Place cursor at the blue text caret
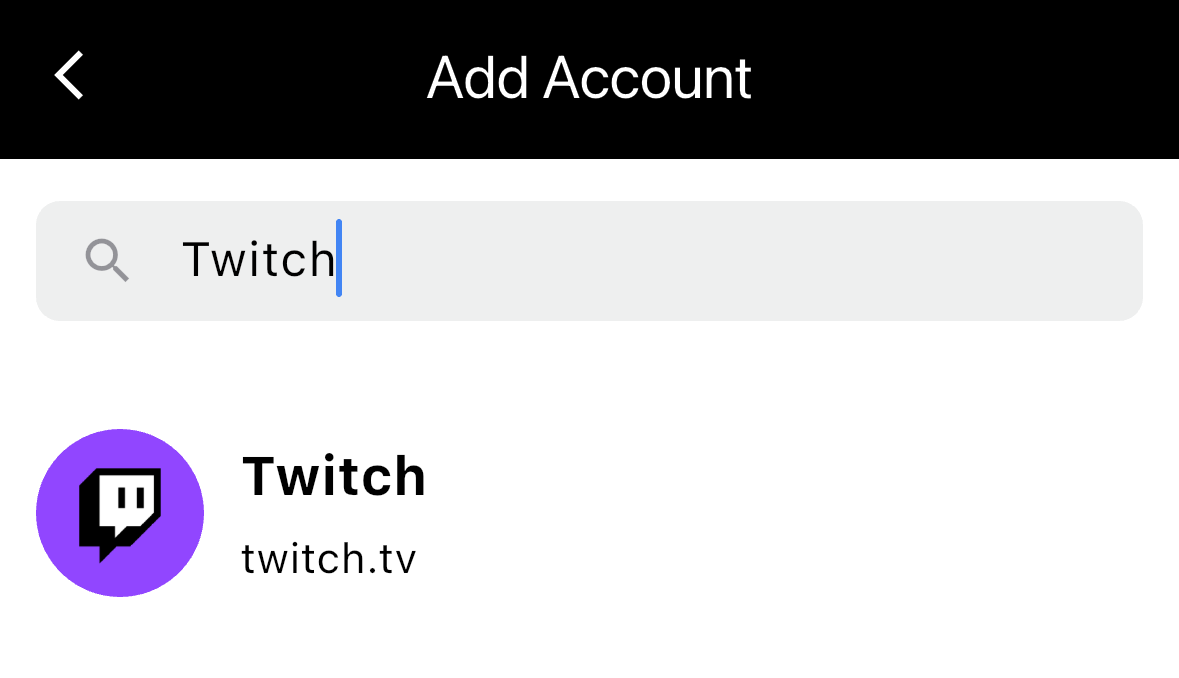 (x=339, y=259)
